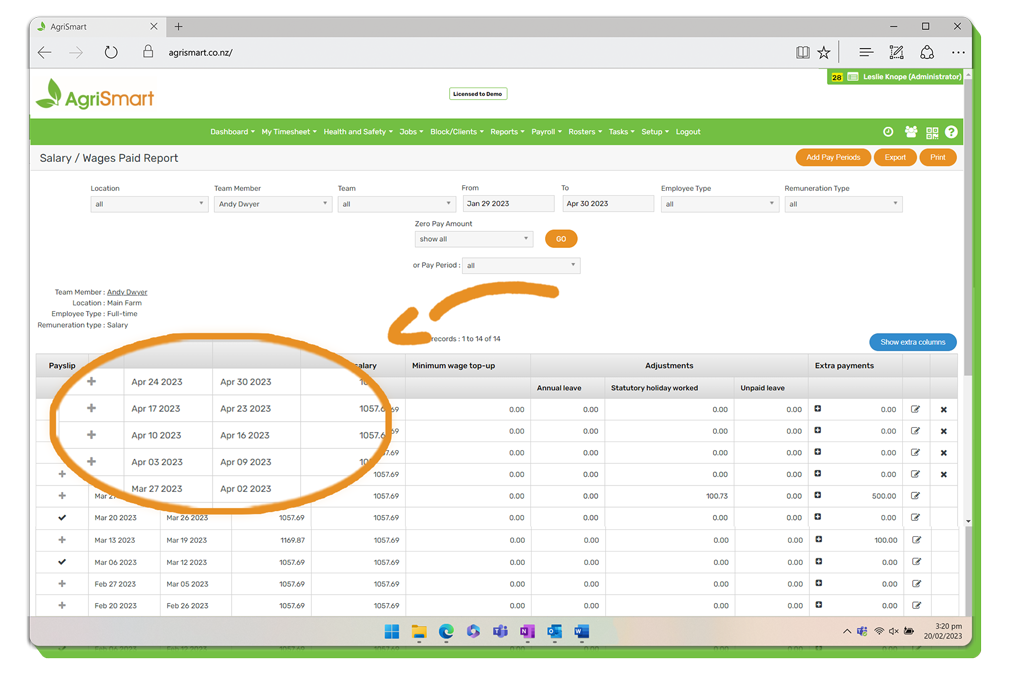The height and width of the screenshot is (693, 1024).
Task: Open the Health and Safety menu
Action: 357,132
